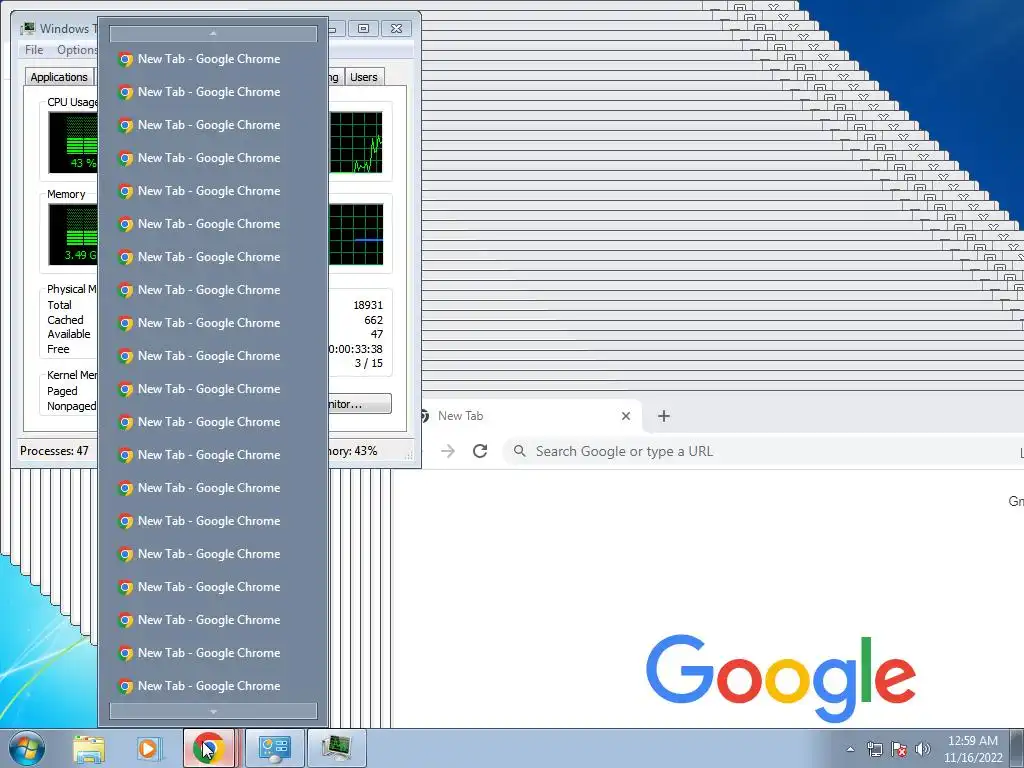The image size is (1024, 768).
Task: Switch to the Applications tab in Task Manager
Action: [x=59, y=77]
